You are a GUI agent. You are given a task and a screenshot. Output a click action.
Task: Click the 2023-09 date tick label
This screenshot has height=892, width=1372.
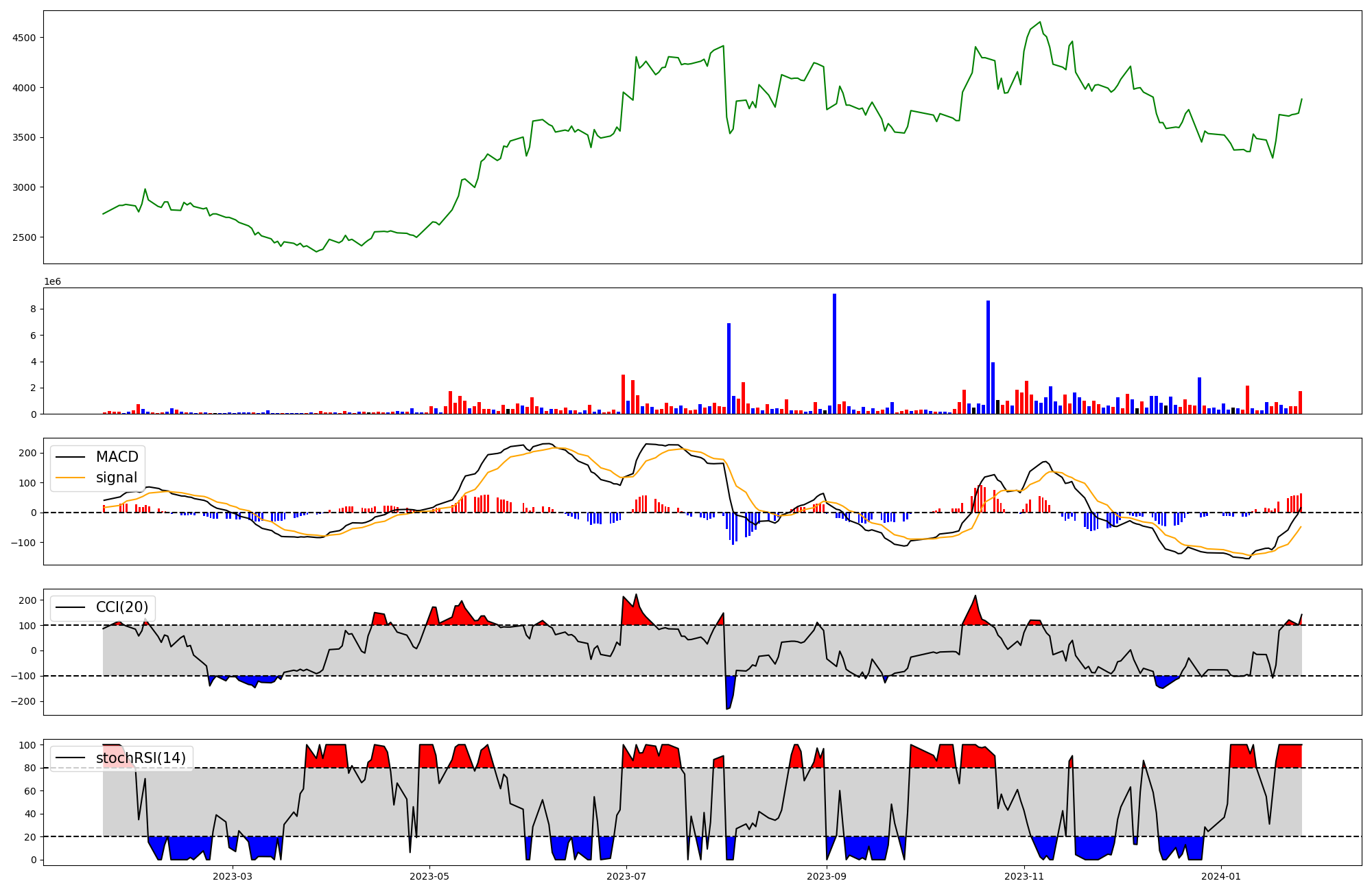[x=827, y=876]
